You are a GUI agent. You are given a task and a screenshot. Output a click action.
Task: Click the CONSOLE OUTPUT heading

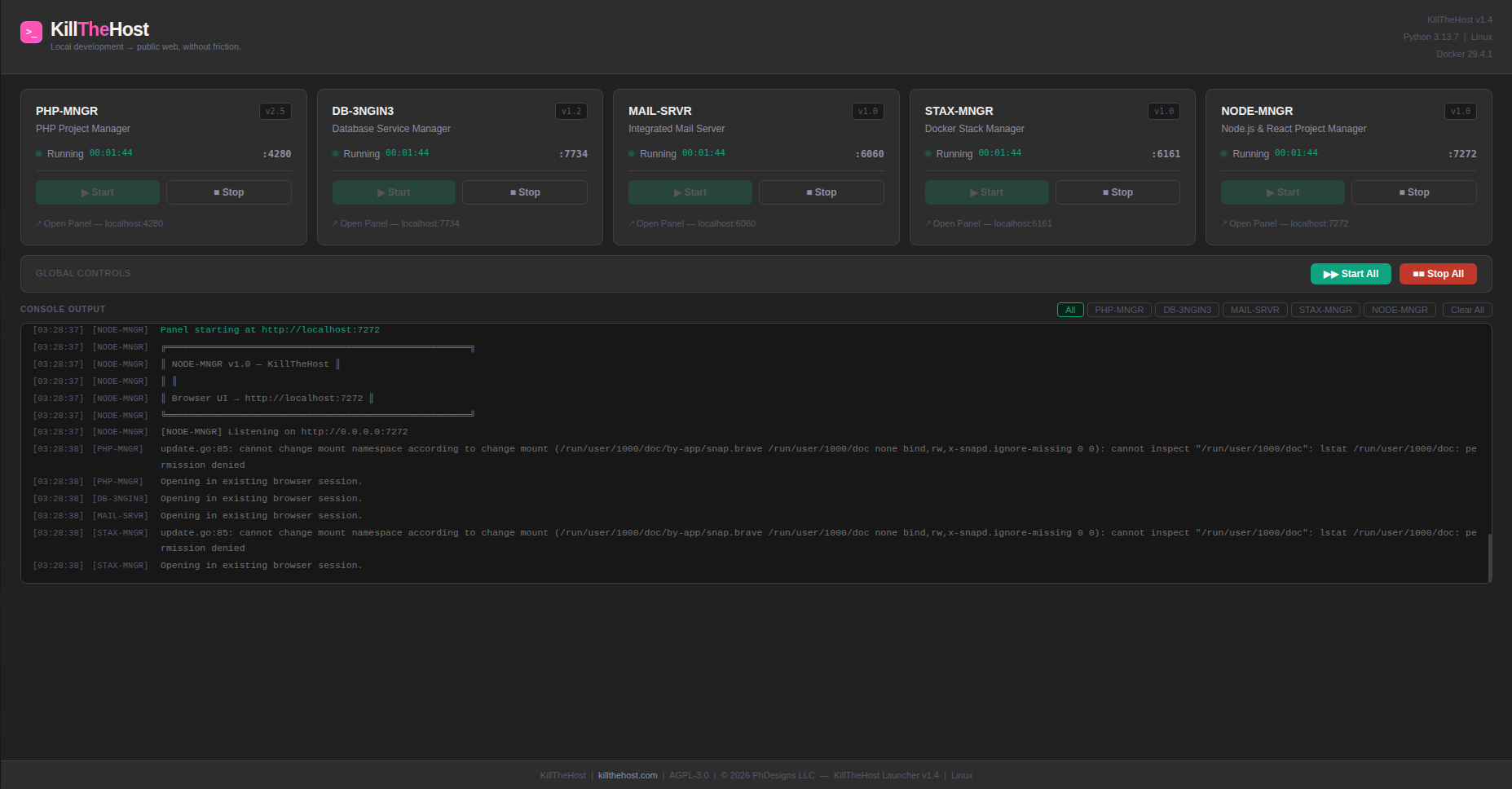pyautogui.click(x=63, y=309)
